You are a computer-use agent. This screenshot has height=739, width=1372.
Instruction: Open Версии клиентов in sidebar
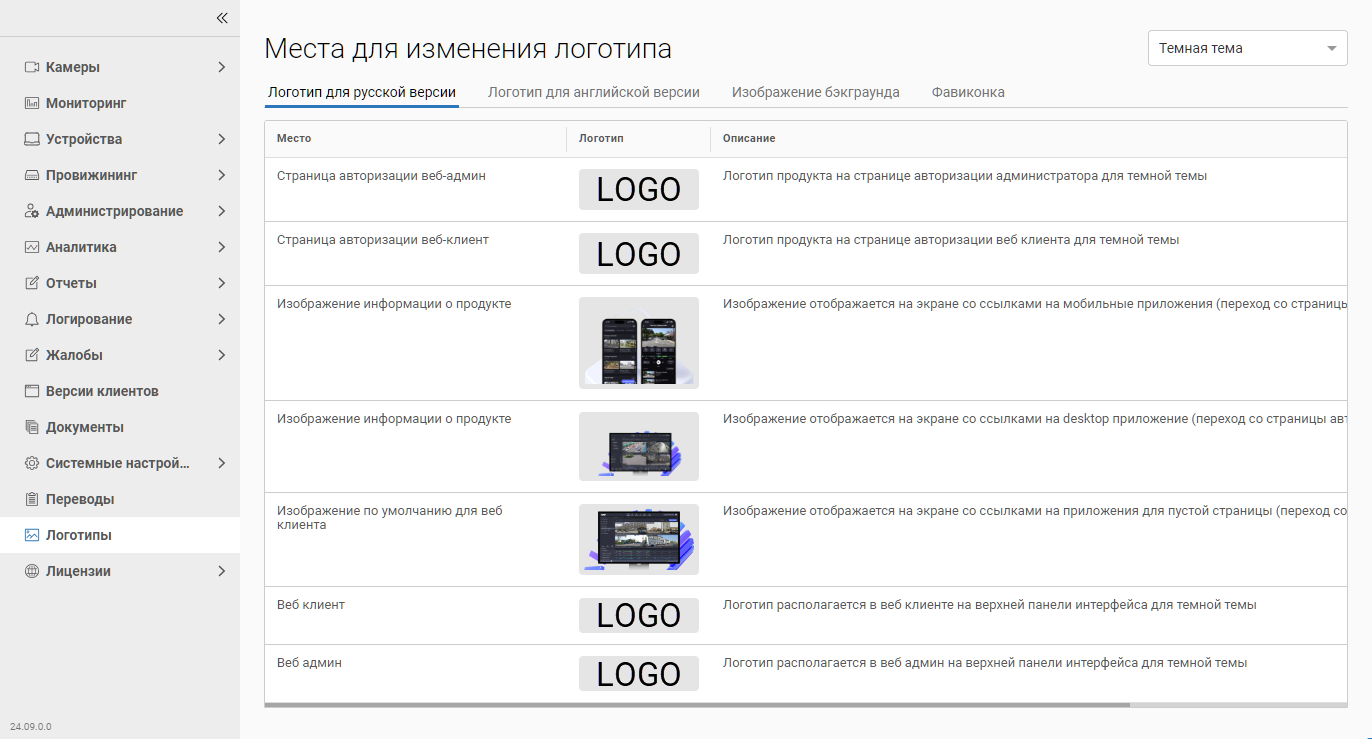(x=102, y=391)
